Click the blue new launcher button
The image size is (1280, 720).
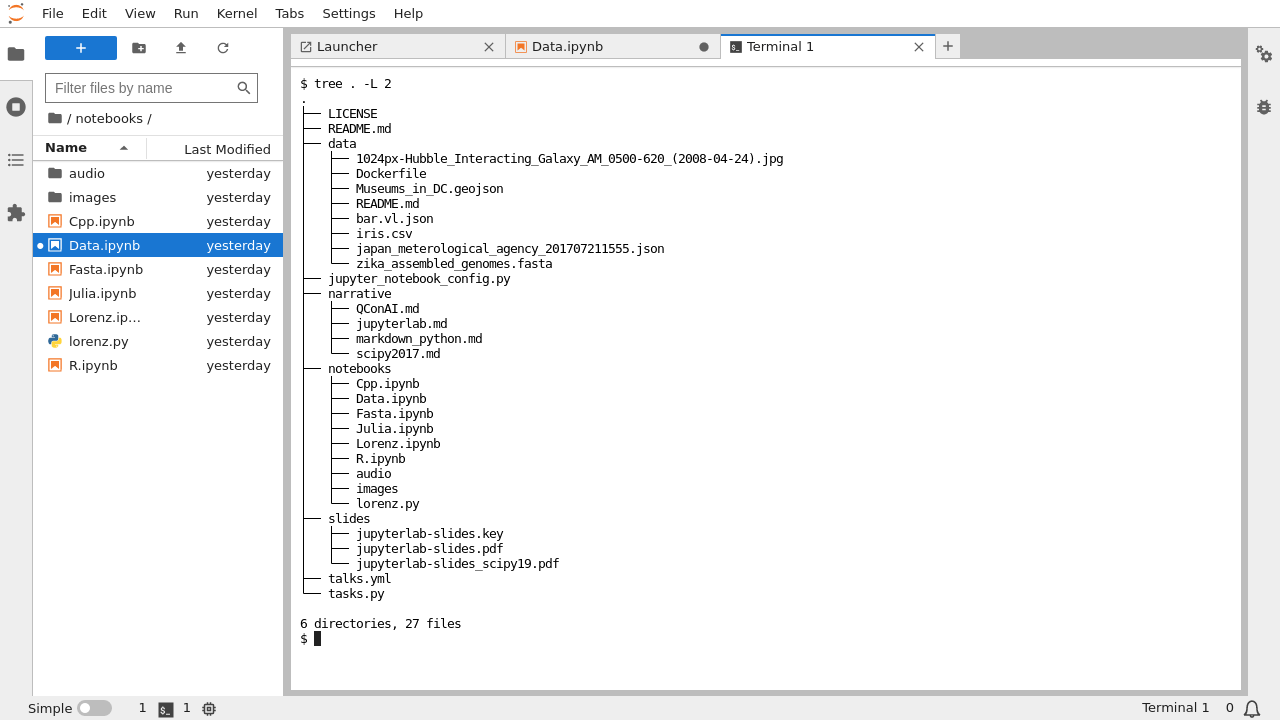pyautogui.click(x=81, y=47)
